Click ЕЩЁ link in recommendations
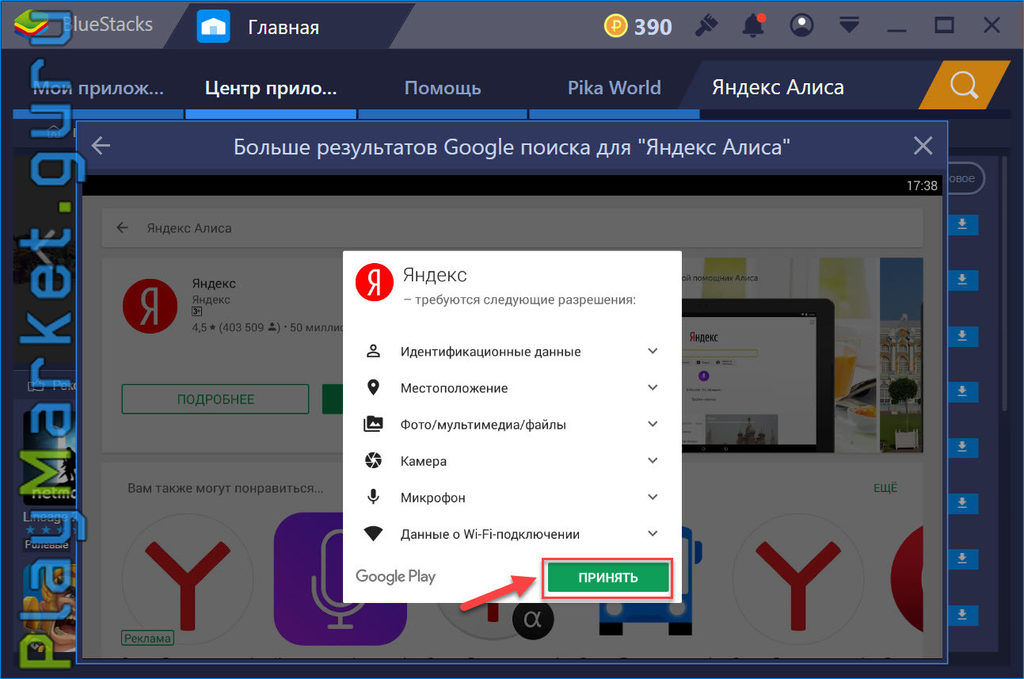The height and width of the screenshot is (679, 1024). [885, 488]
